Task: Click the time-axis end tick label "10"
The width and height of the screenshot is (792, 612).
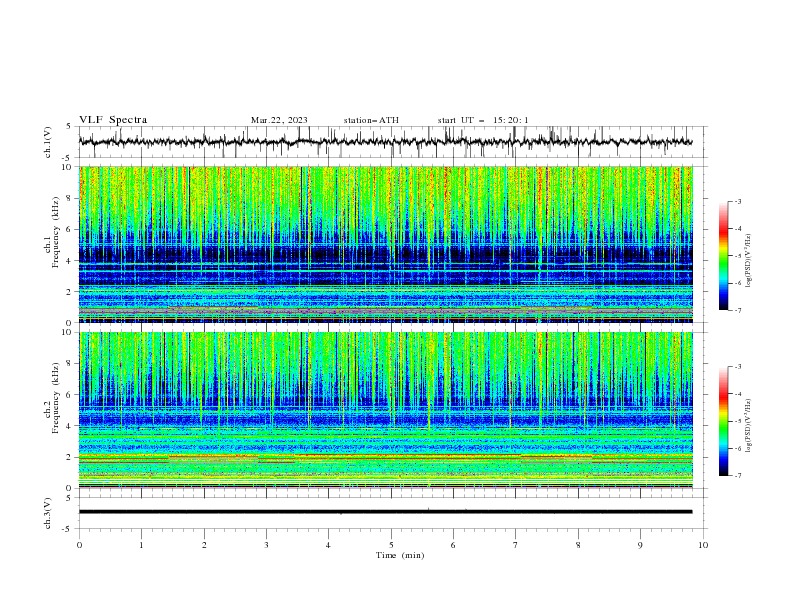Action: click(703, 545)
